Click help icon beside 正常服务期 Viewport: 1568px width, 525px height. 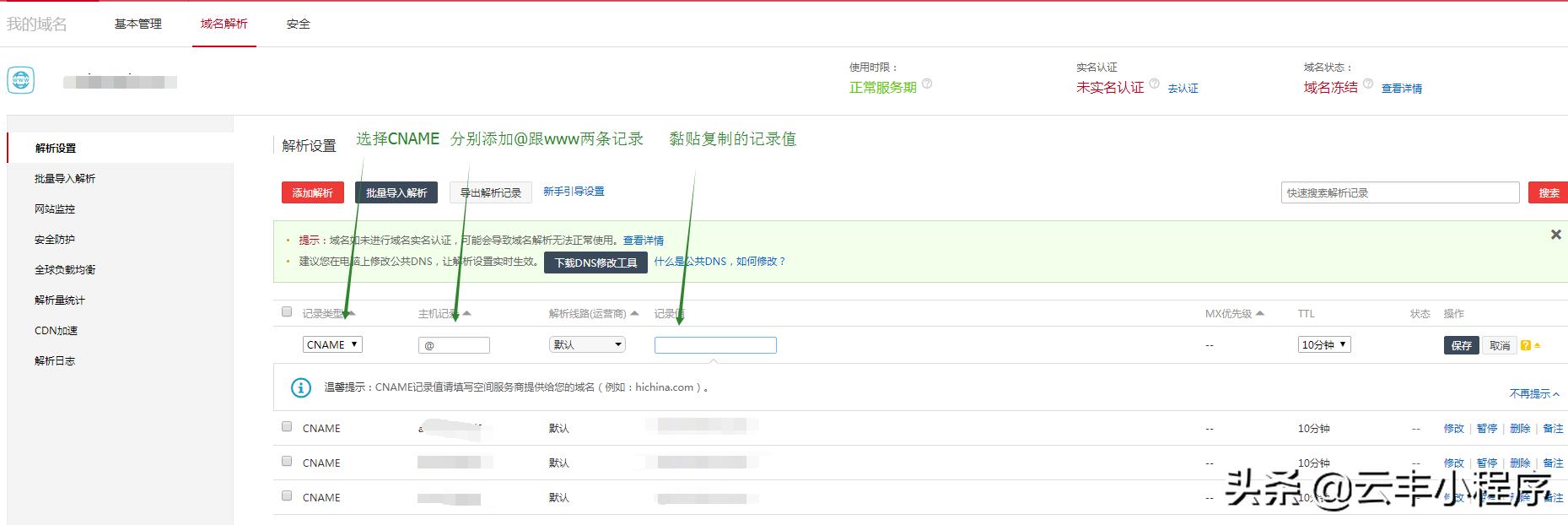pos(927,84)
